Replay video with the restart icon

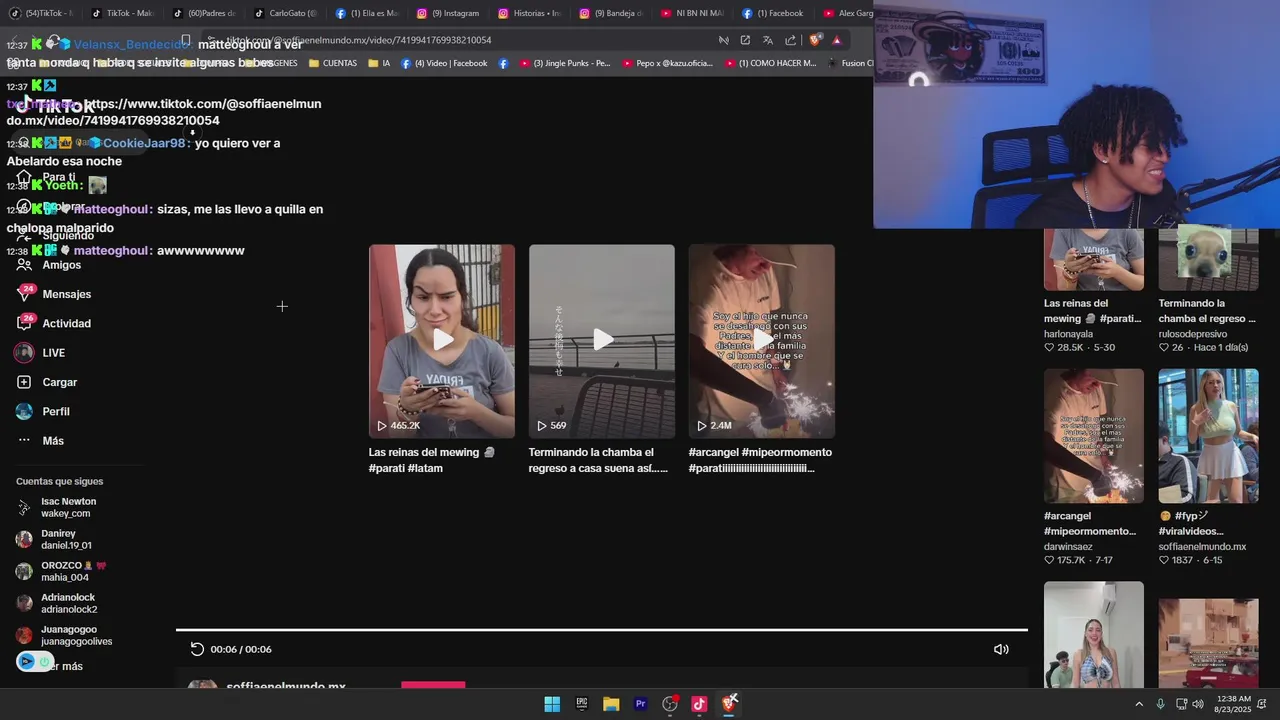tap(197, 649)
